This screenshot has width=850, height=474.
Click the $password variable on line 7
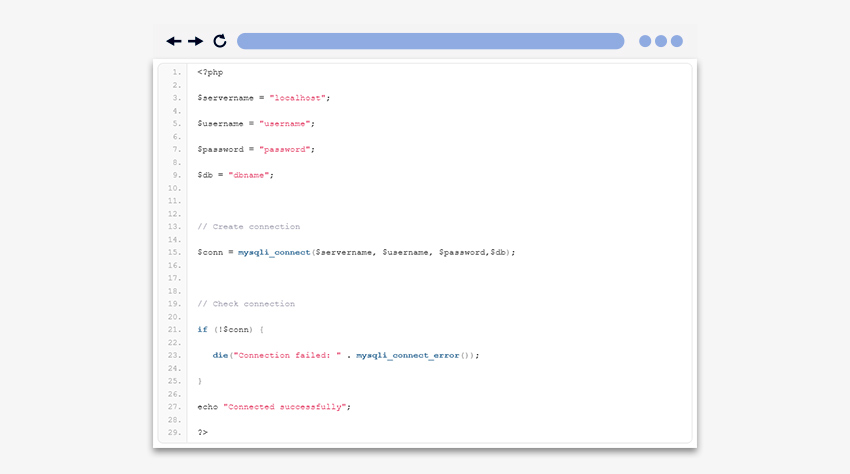click(x=220, y=150)
